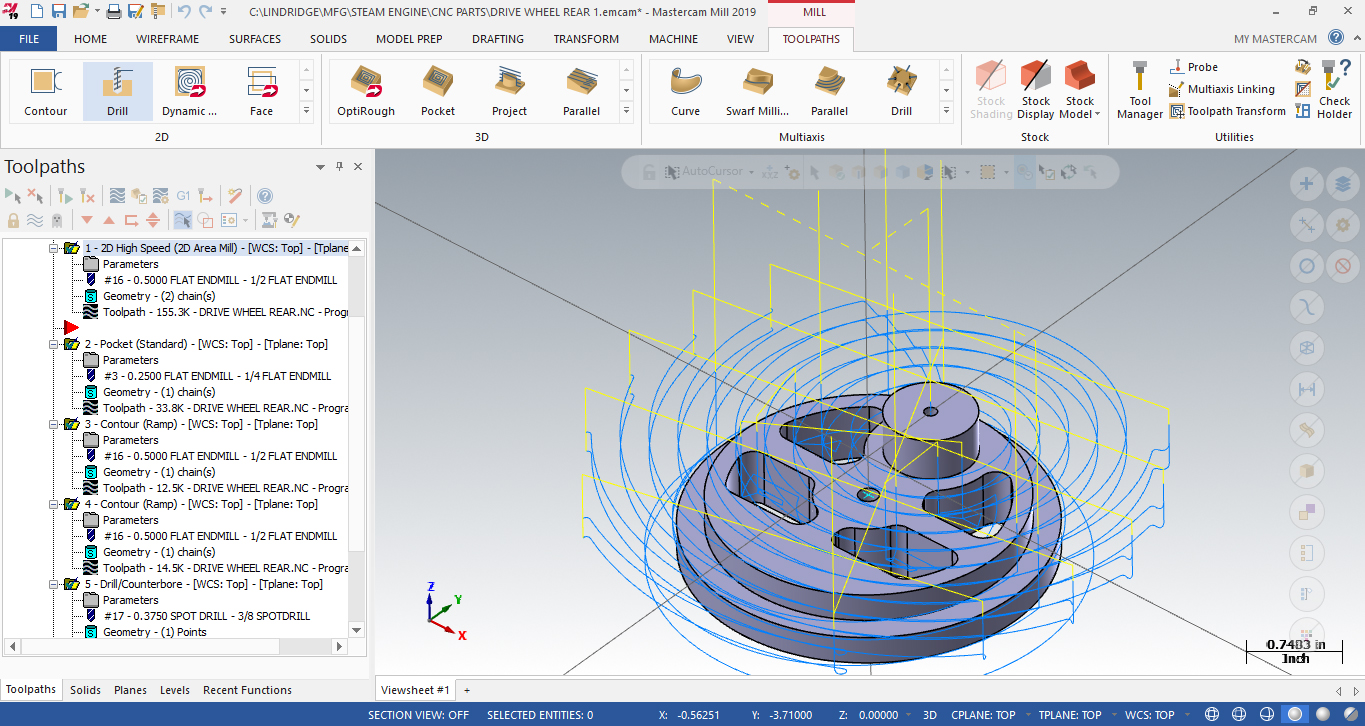Expand the 2D toolpath gallery
Screen dimensions: 1365x726
coord(307,113)
